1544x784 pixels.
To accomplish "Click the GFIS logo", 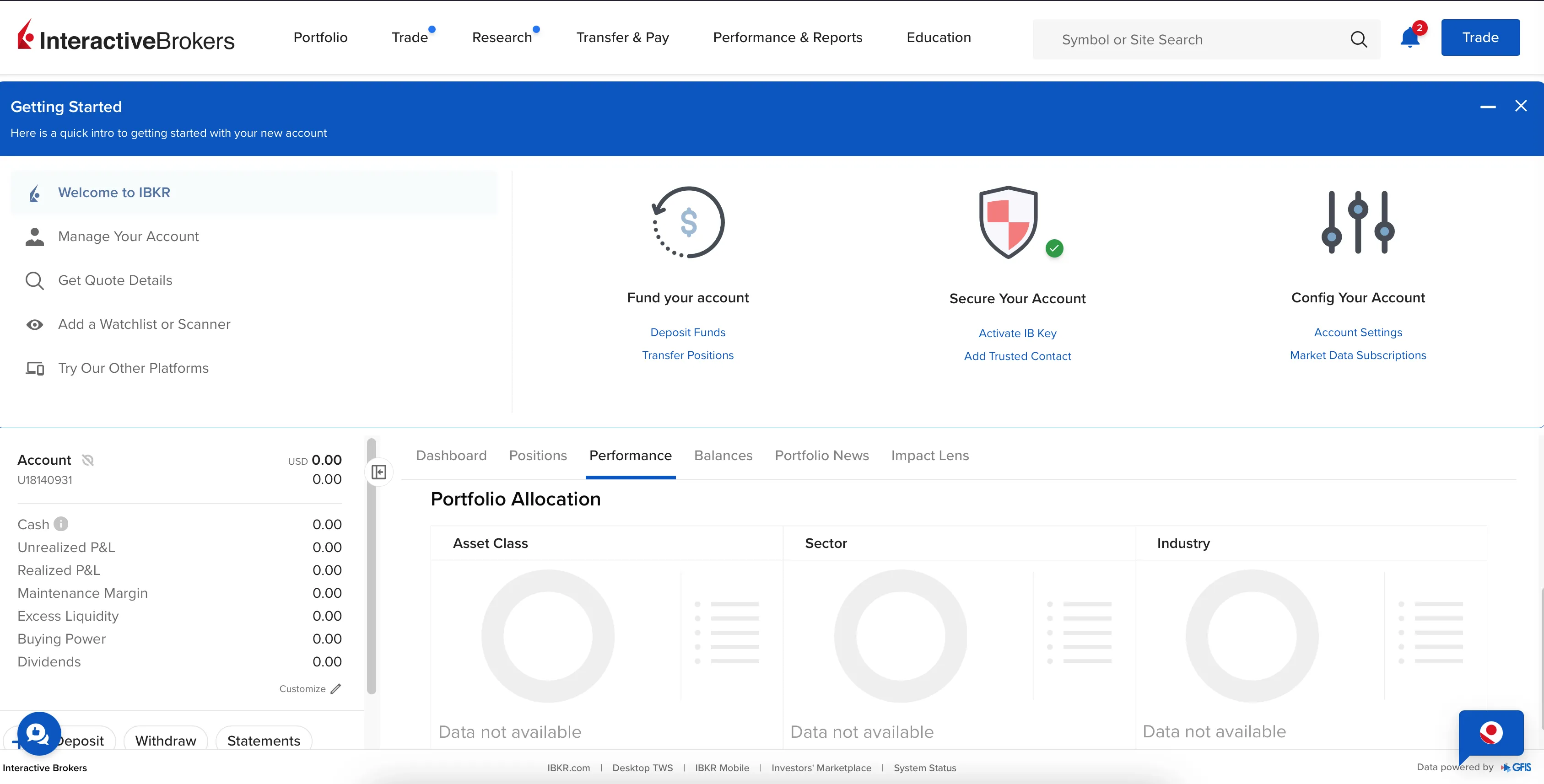I will [1516, 767].
